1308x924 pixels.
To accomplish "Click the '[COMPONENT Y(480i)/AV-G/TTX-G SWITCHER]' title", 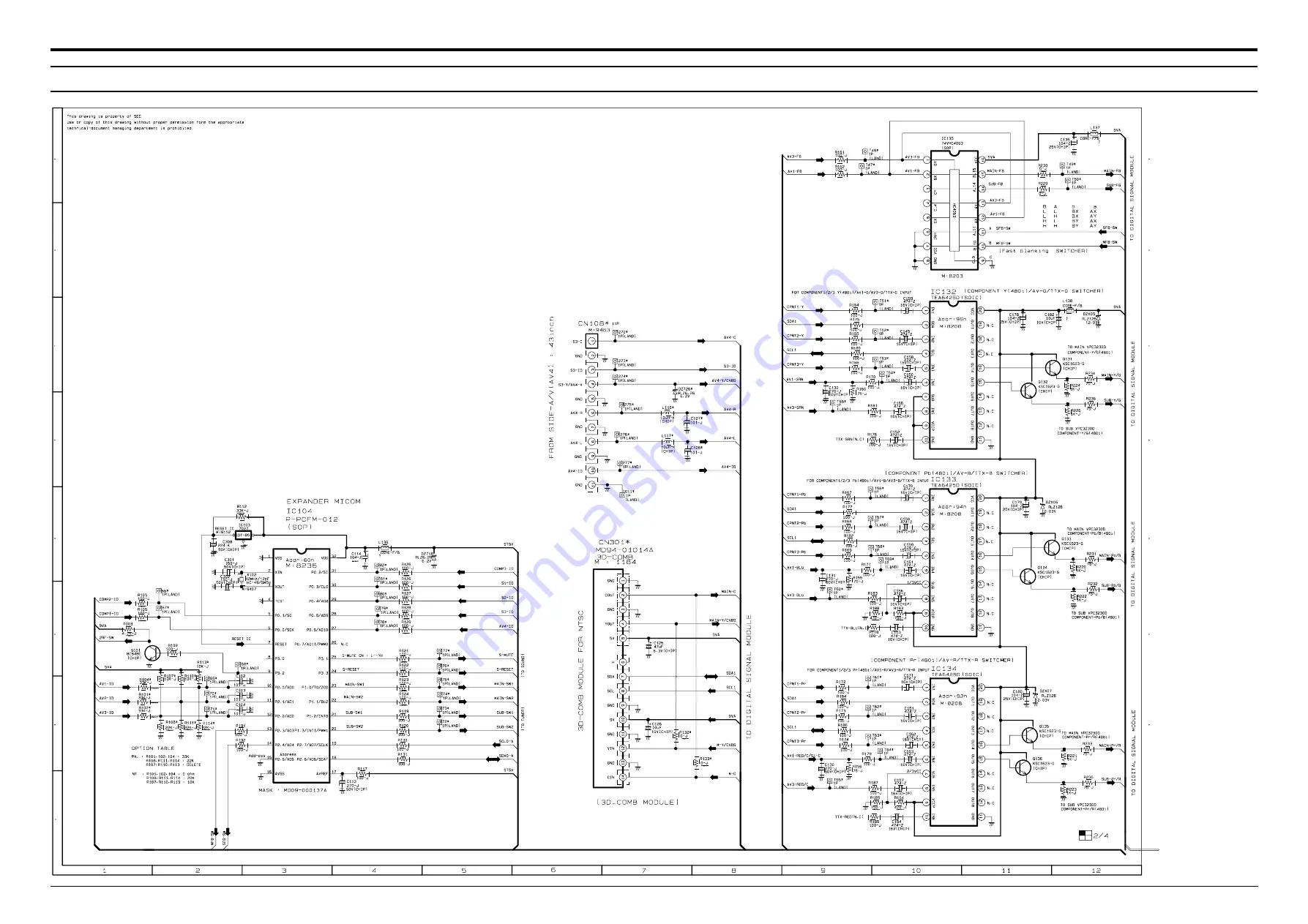I will 1035,291.
